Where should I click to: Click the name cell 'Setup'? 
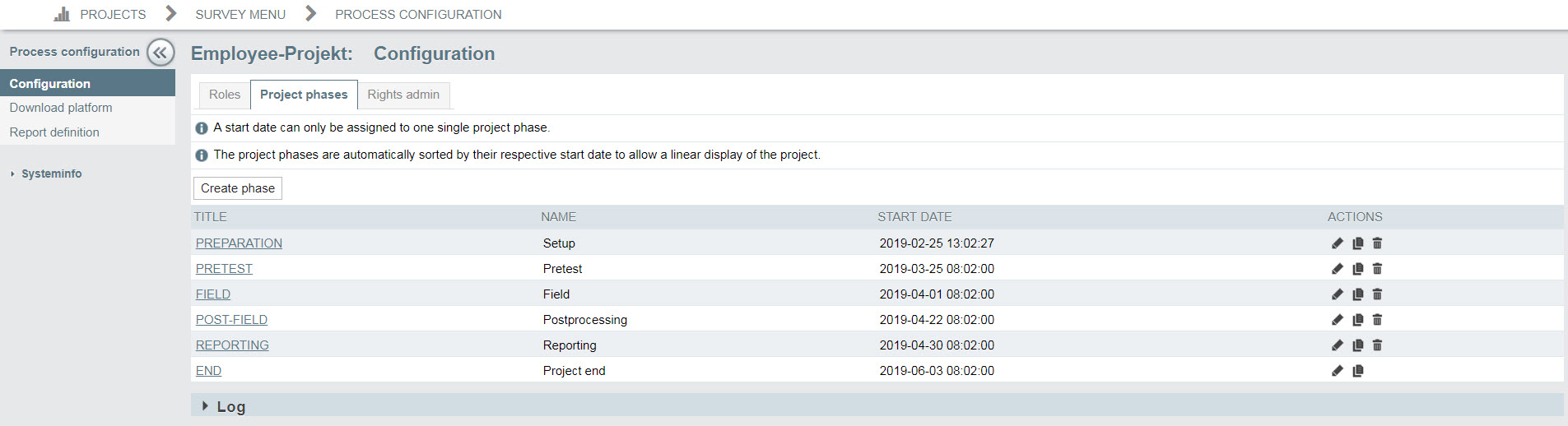[x=559, y=243]
